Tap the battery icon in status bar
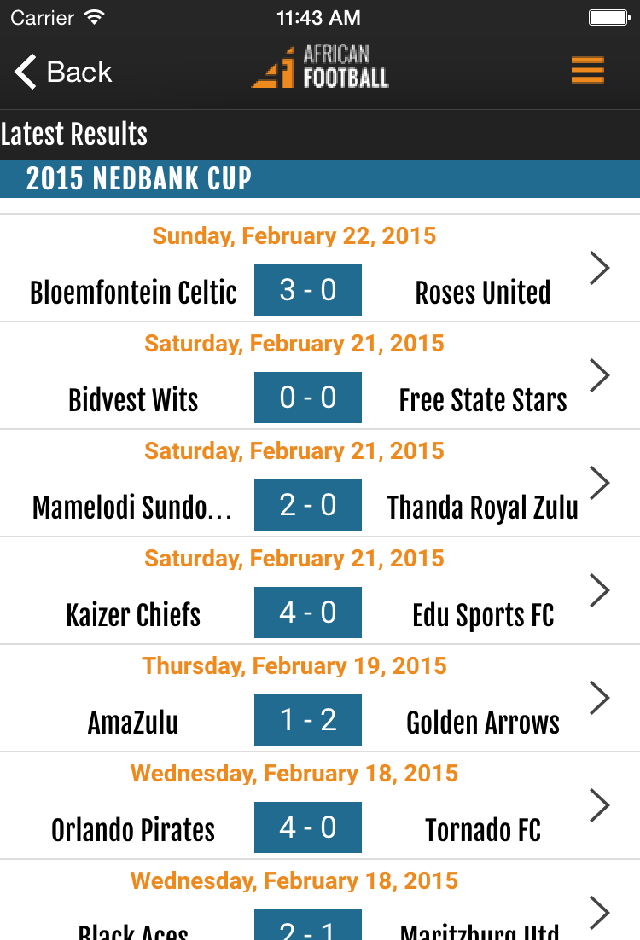 [x=608, y=18]
